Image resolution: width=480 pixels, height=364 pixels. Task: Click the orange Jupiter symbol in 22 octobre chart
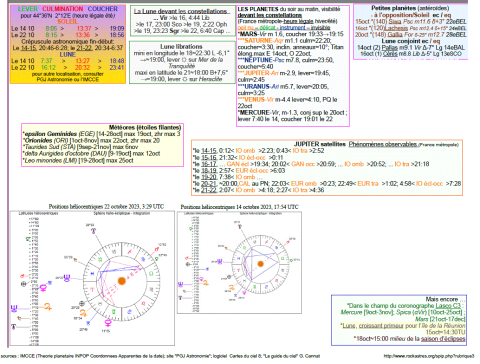point(48,307)
